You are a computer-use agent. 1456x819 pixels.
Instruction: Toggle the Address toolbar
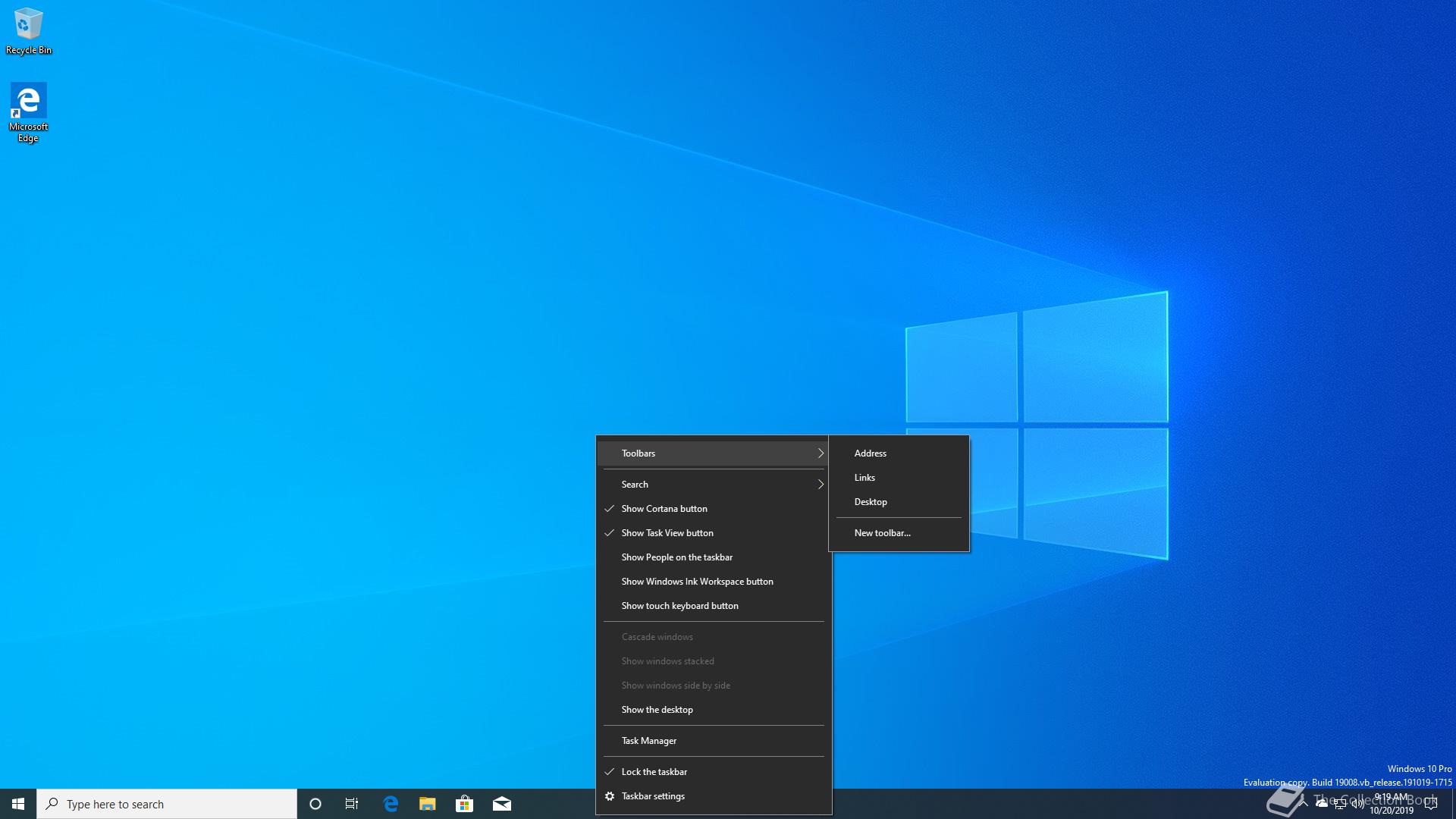(899, 453)
